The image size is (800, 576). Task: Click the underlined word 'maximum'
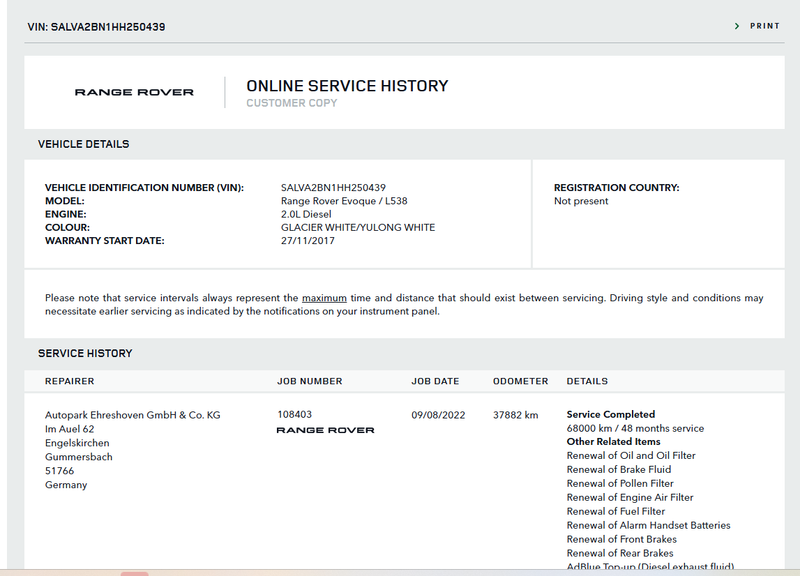tap(324, 298)
